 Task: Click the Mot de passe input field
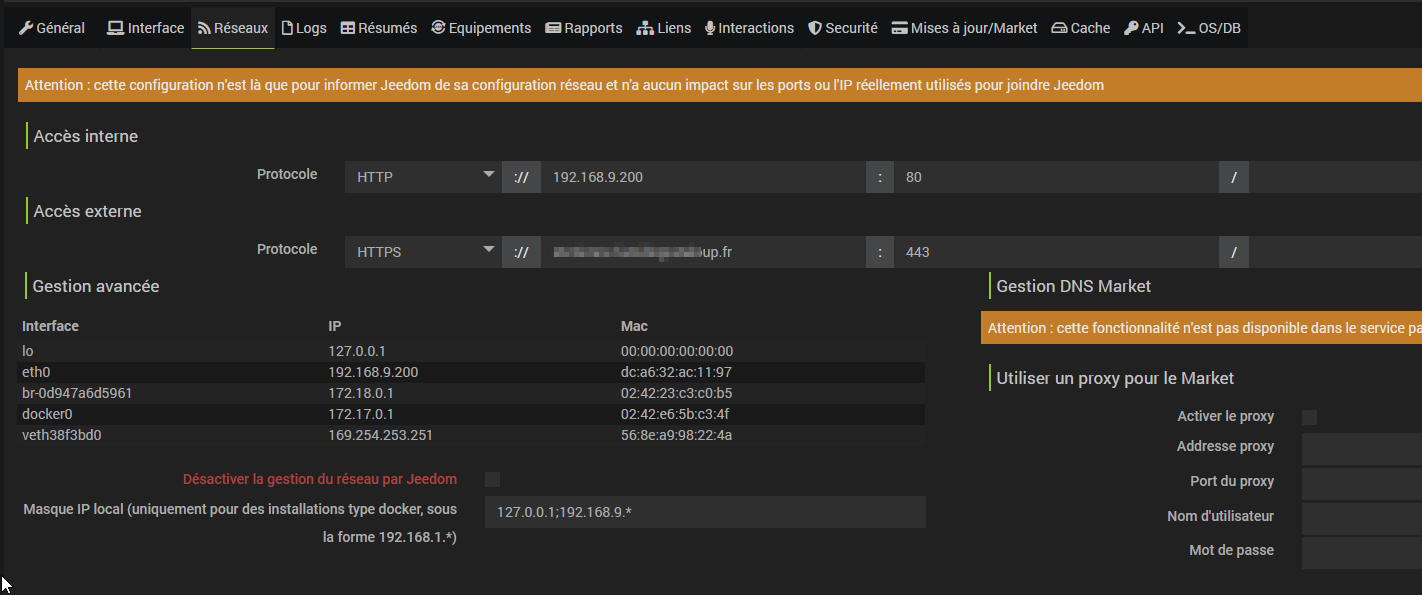tap(1362, 553)
